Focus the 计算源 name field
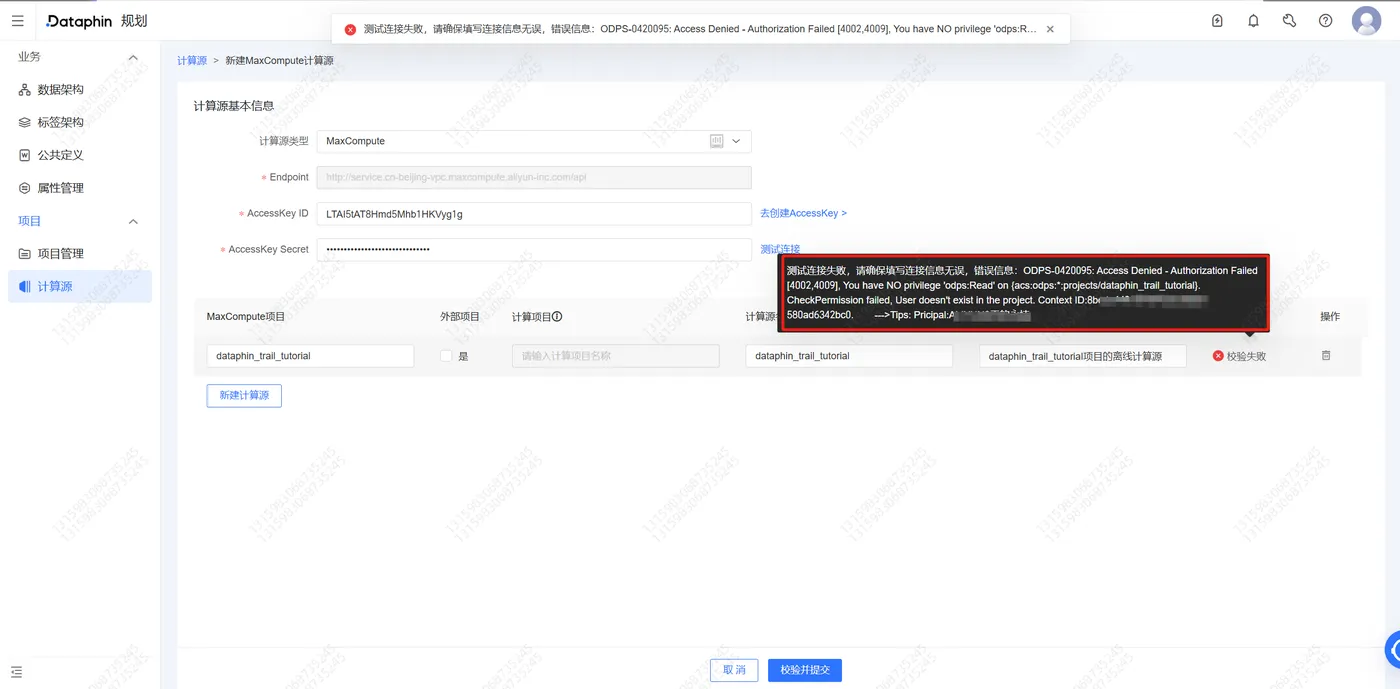This screenshot has width=1400, height=689. tap(849, 356)
